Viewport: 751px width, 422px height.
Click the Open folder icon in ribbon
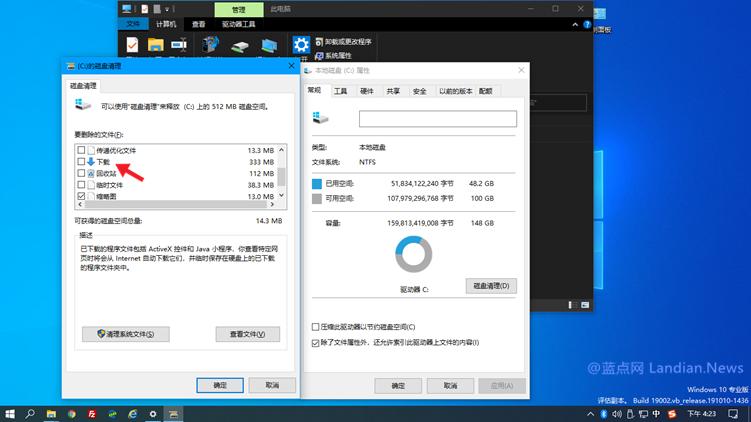155,45
